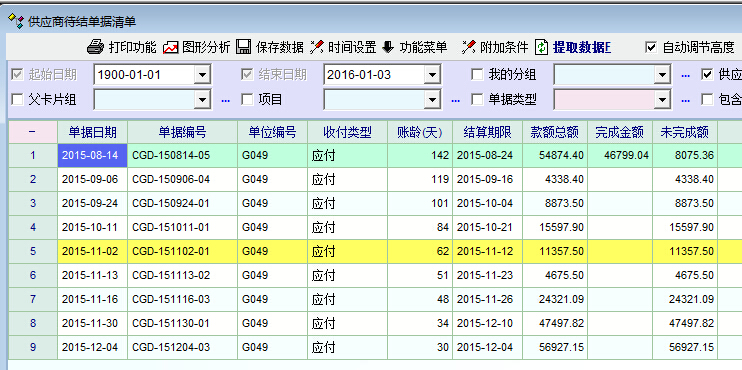742x370 pixels.
Task: Check the 父卡片组 checkbox
Action: pyautogui.click(x=18, y=99)
